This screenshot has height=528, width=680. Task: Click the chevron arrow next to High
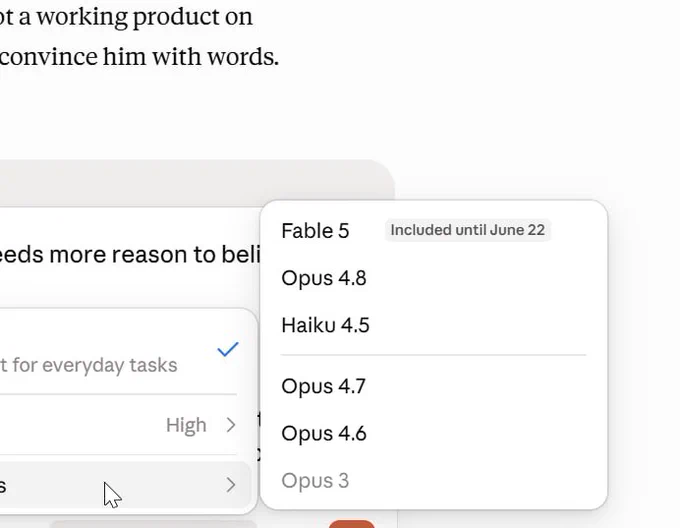pos(231,425)
